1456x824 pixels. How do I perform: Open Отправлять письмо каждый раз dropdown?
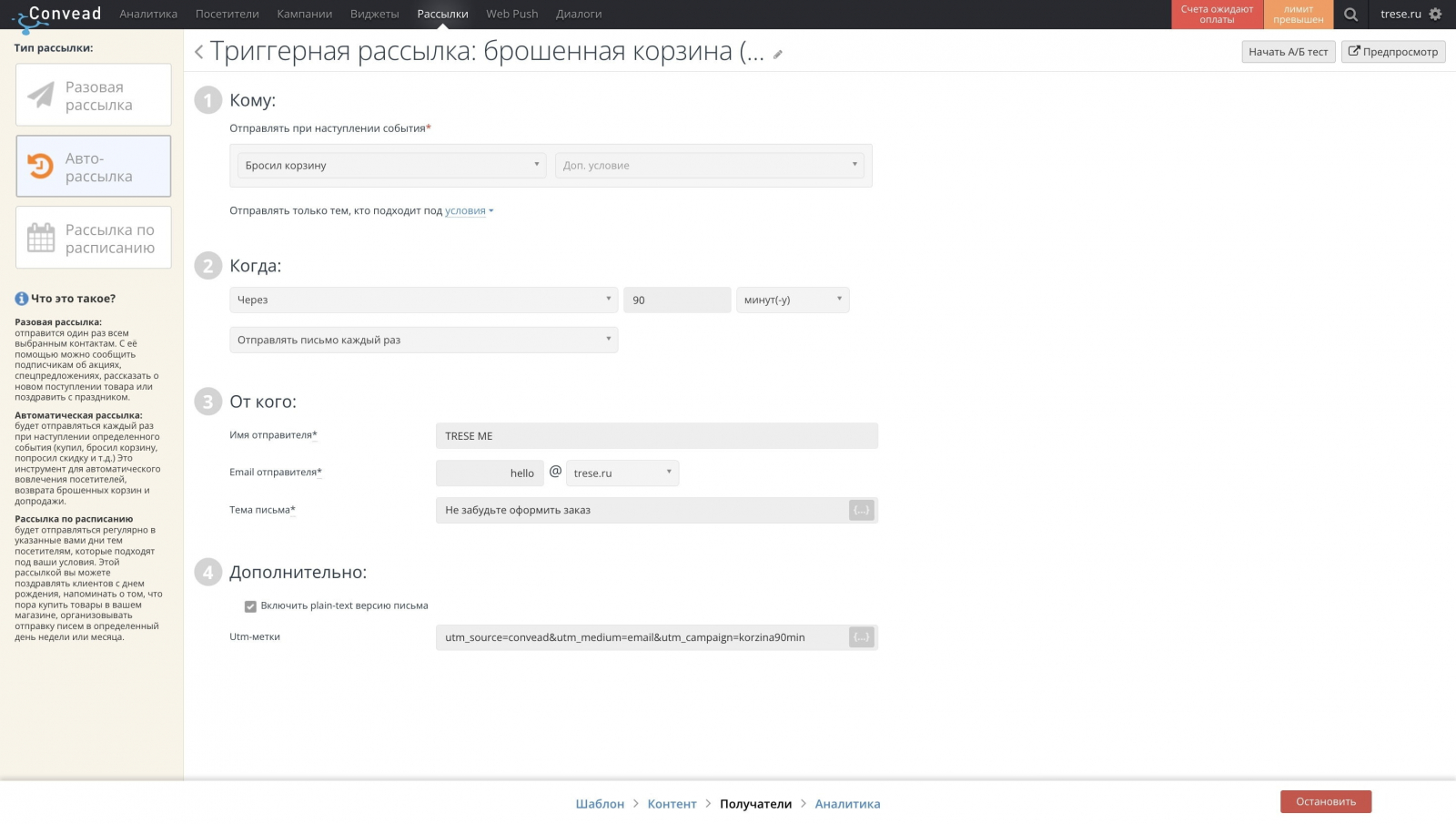(423, 341)
